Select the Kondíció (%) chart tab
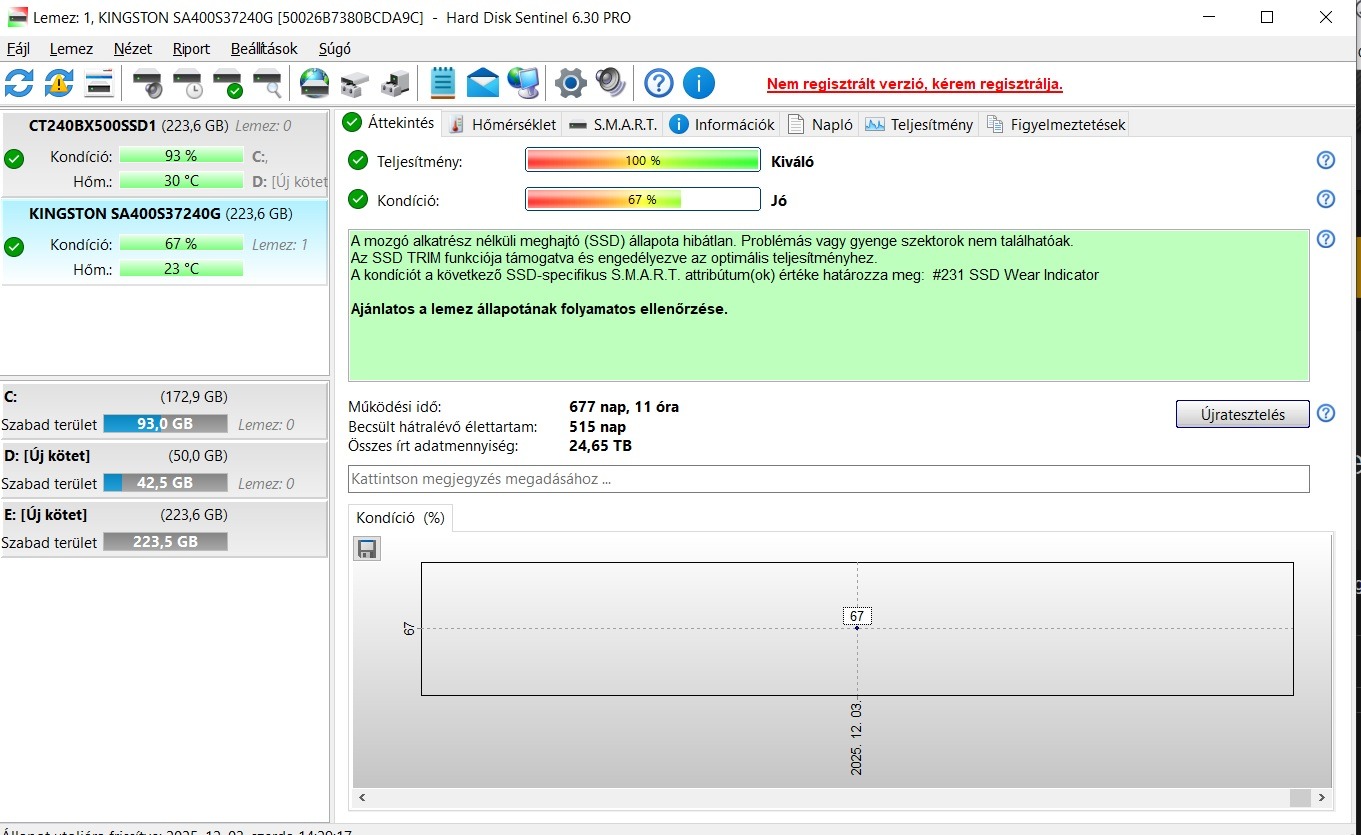This screenshot has height=835, width=1361. [400, 518]
